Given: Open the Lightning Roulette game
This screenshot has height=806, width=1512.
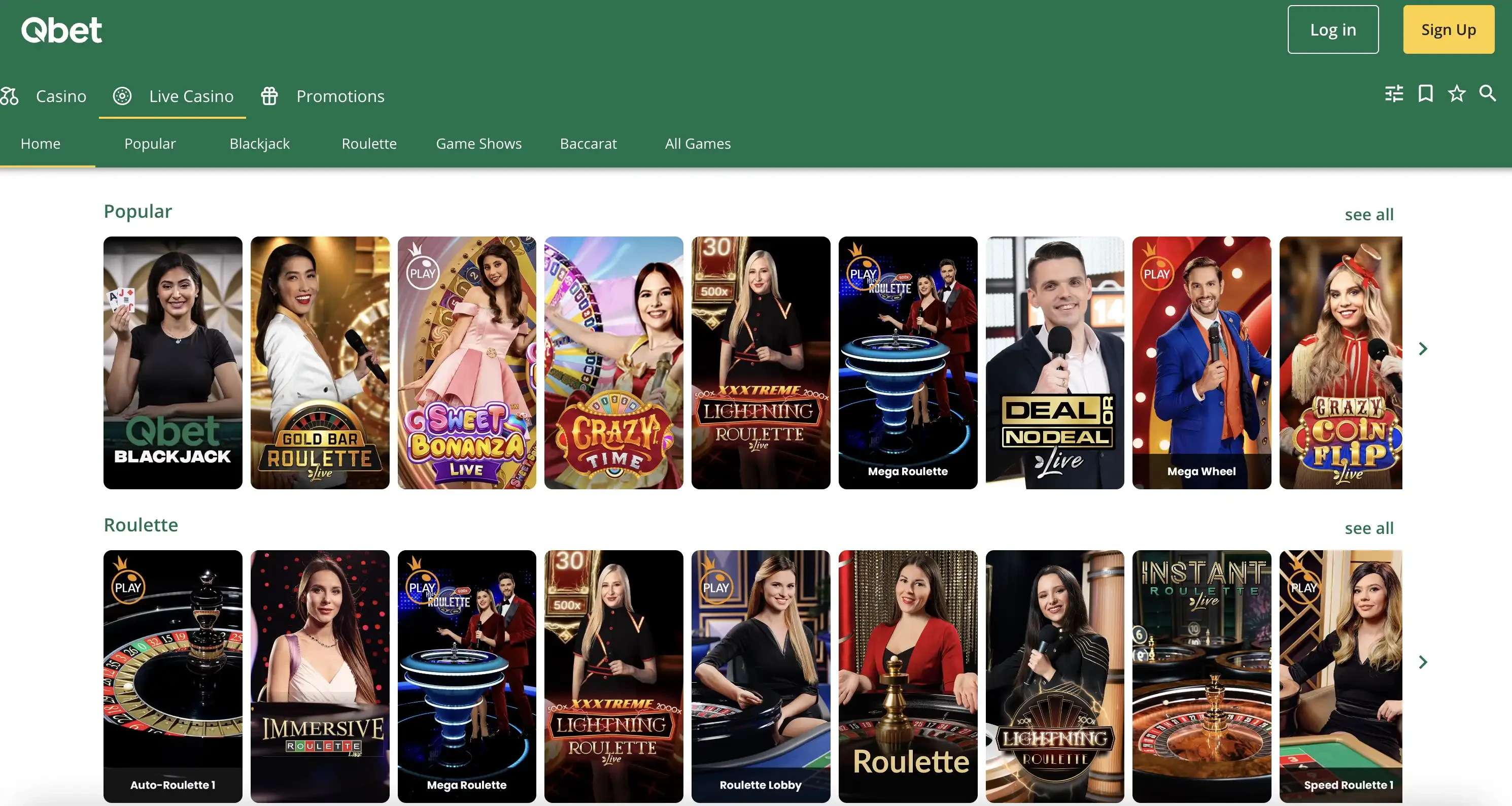Looking at the screenshot, I should pyautogui.click(x=1055, y=676).
